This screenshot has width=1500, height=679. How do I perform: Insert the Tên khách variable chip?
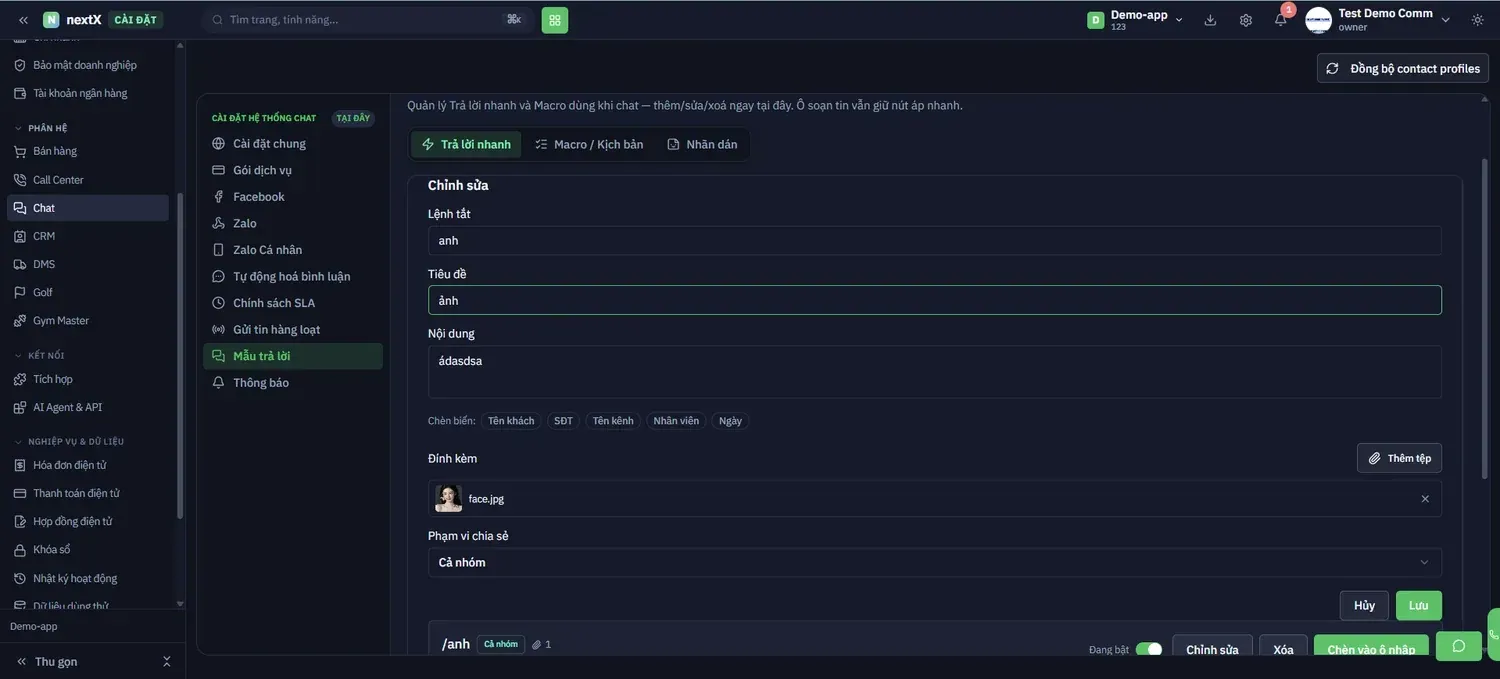click(511, 421)
